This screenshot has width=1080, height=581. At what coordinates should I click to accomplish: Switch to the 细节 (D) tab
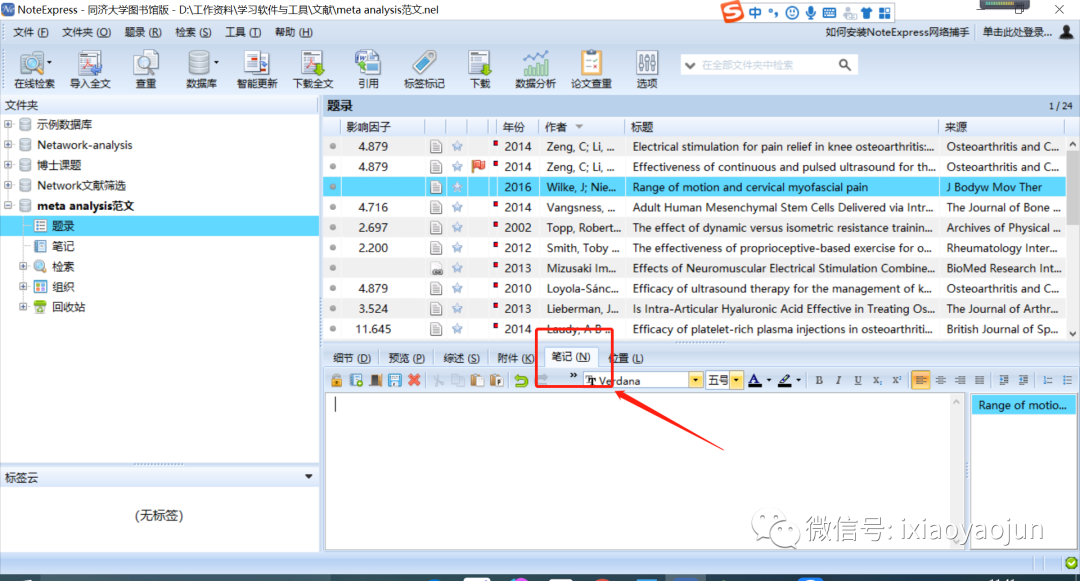[x=352, y=358]
